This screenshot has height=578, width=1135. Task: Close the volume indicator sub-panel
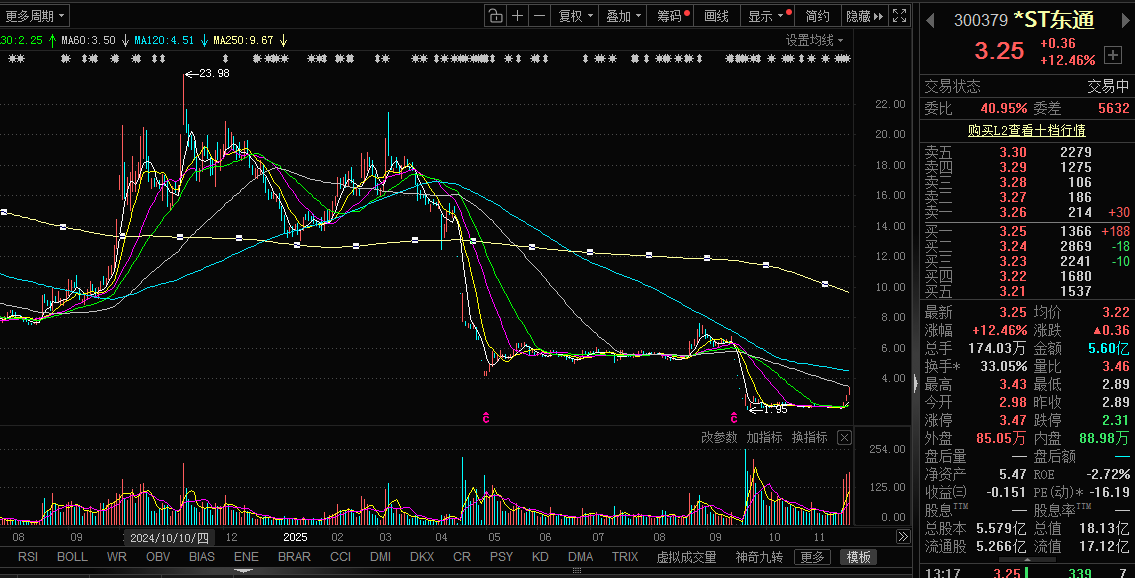point(844,438)
